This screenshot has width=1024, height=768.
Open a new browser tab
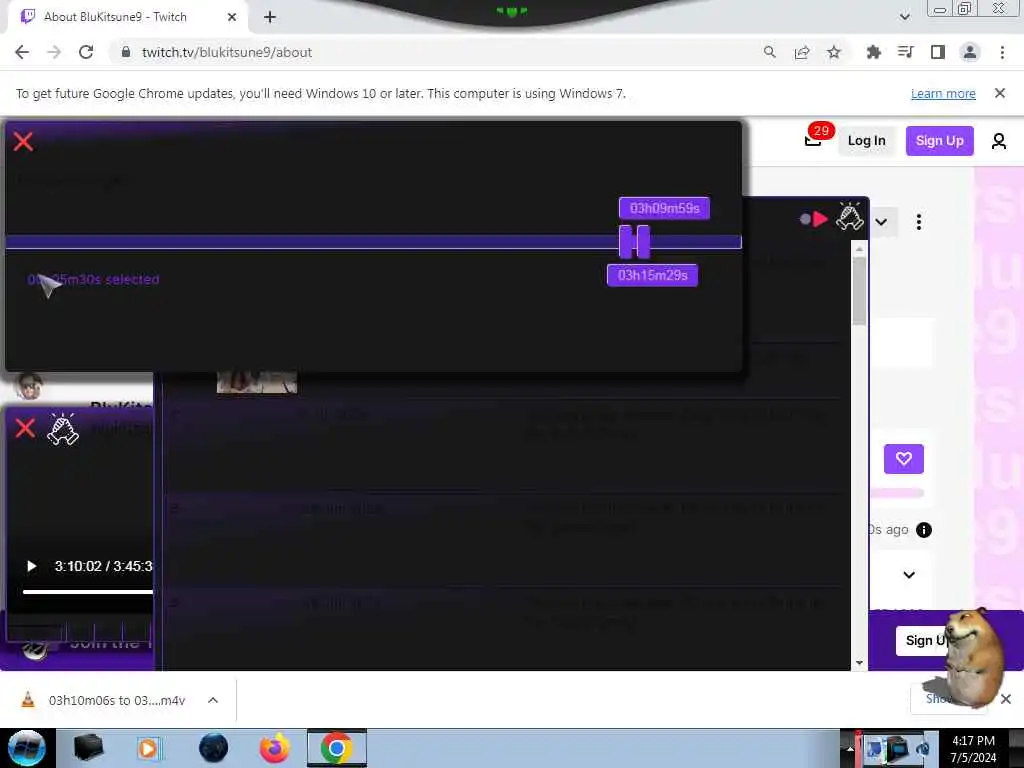[x=270, y=17]
